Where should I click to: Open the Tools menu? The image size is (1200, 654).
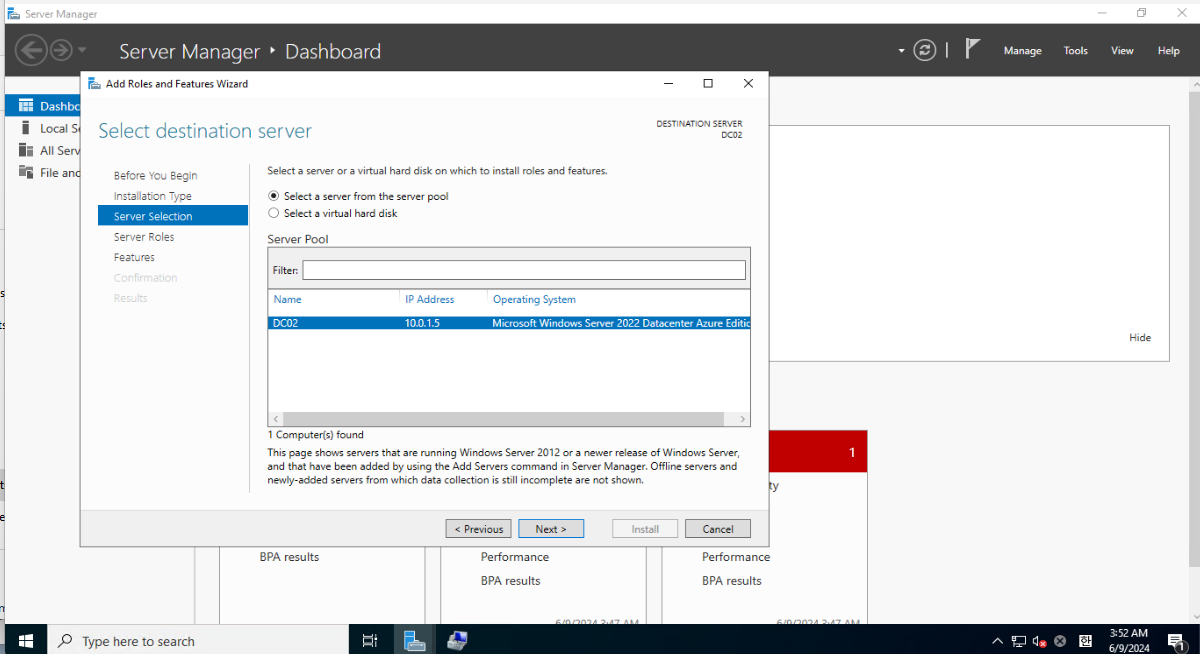point(1075,51)
